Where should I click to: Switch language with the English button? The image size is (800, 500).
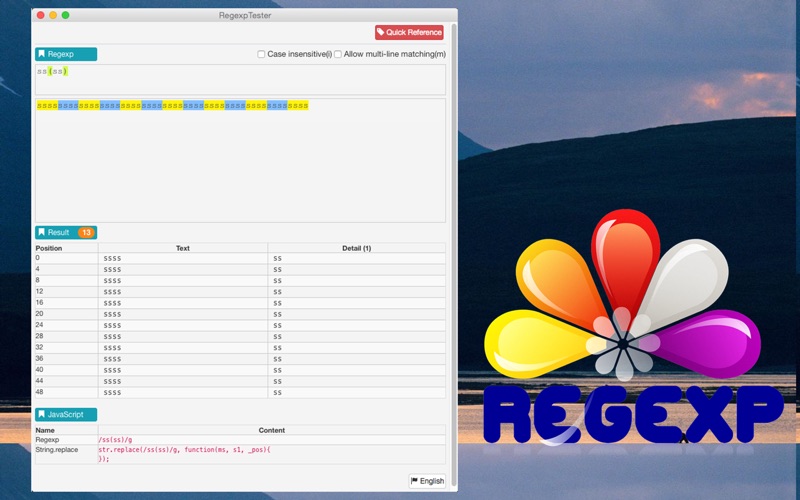click(427, 481)
